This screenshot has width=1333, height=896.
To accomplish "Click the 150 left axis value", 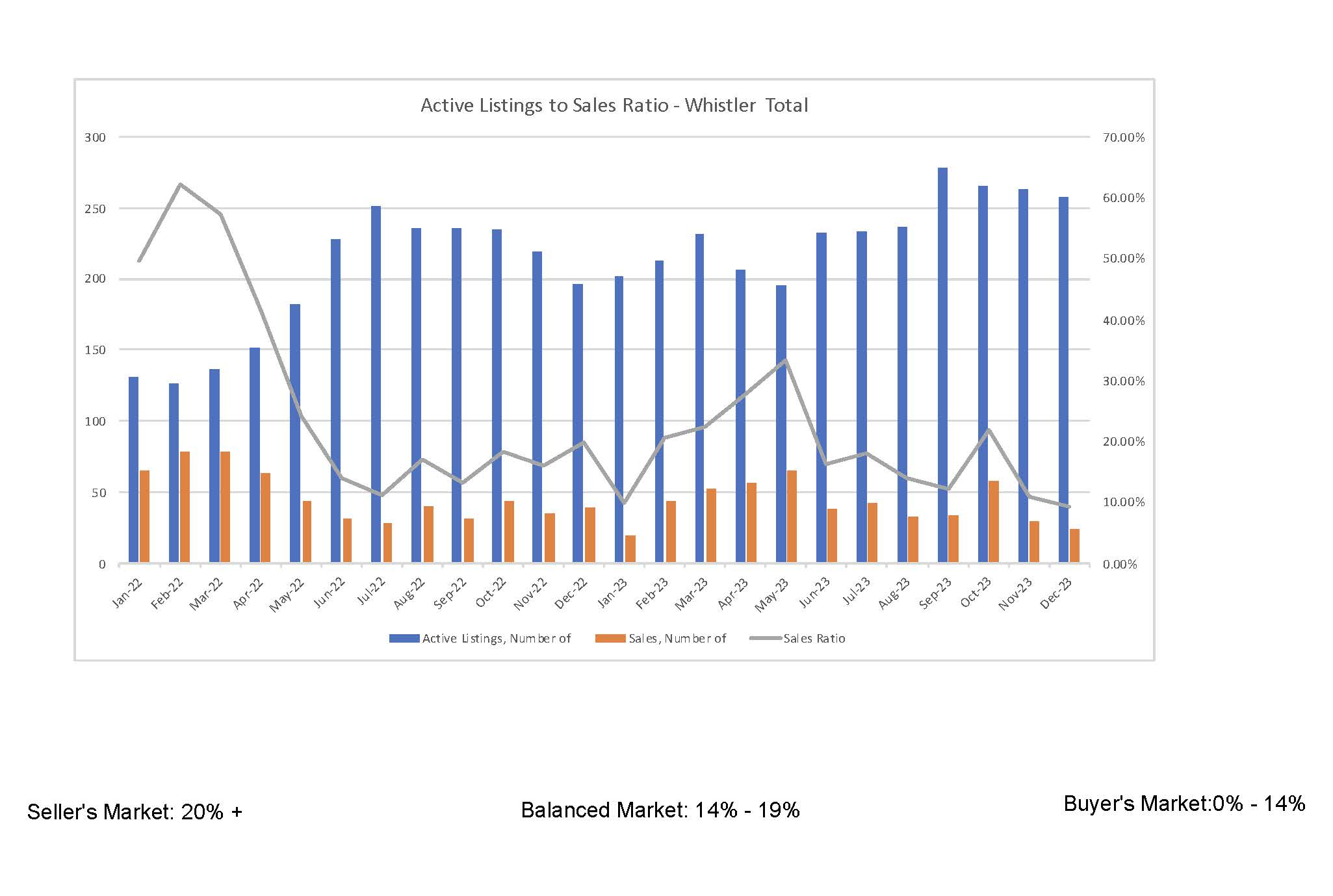I will [x=95, y=350].
